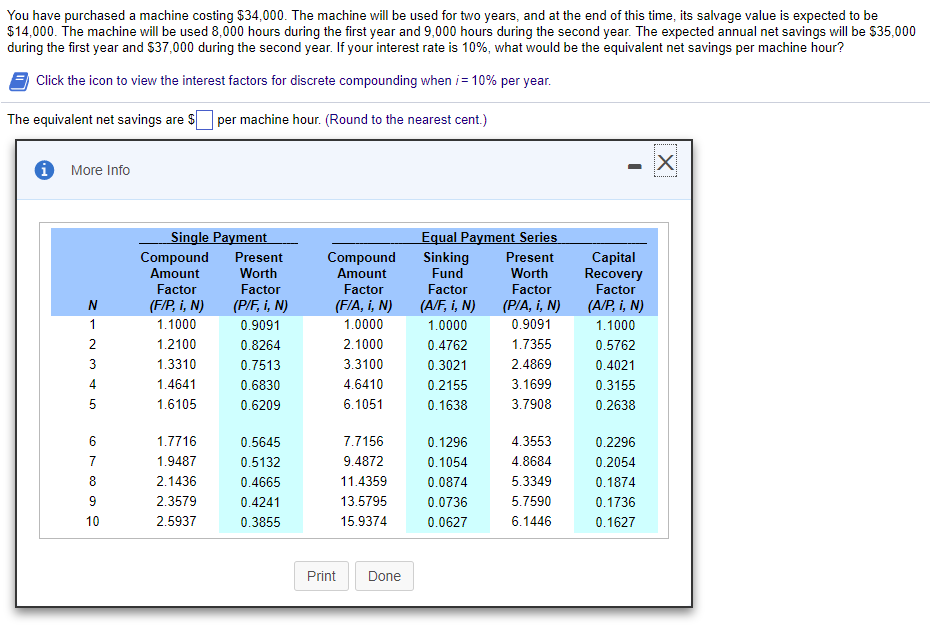Click the Print button
The image size is (930, 630).
(321, 576)
